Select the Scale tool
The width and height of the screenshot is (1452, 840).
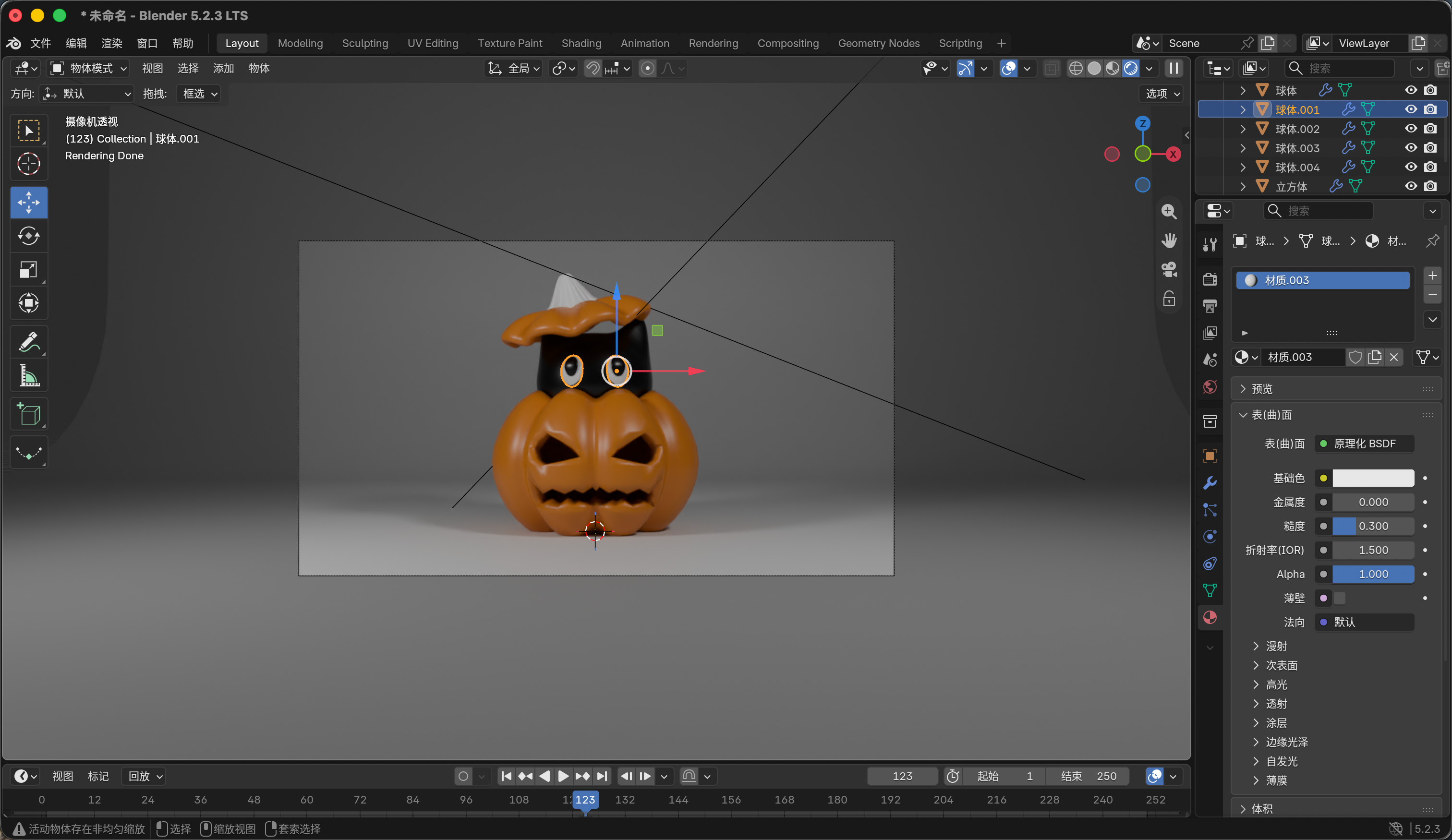coord(29,270)
